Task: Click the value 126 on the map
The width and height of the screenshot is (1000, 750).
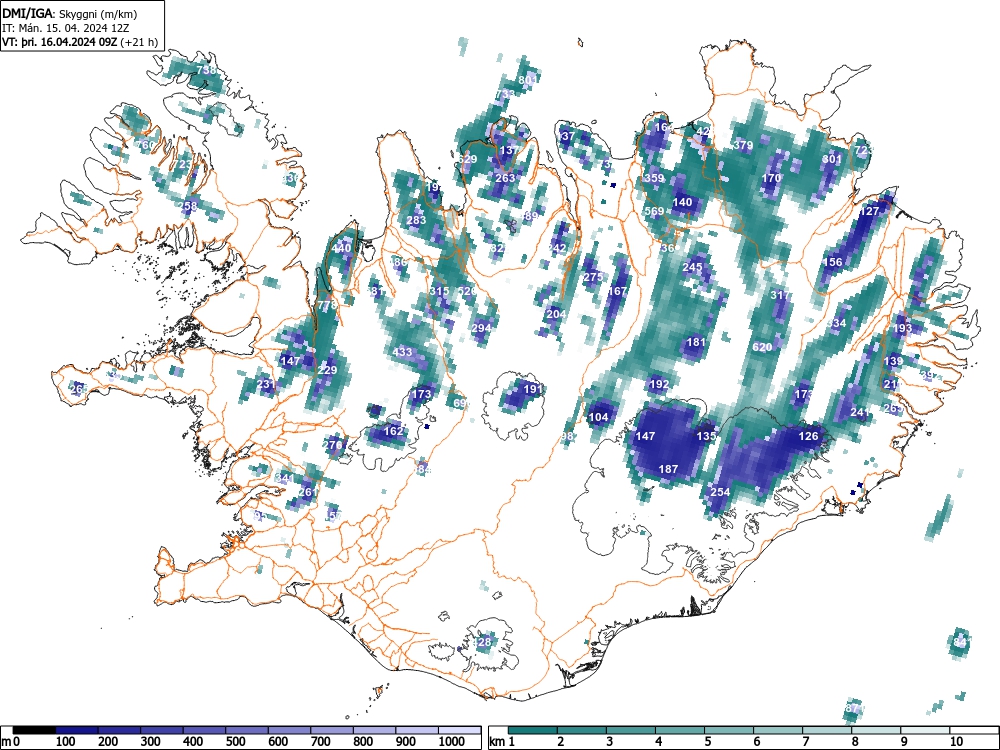Action: click(x=808, y=436)
